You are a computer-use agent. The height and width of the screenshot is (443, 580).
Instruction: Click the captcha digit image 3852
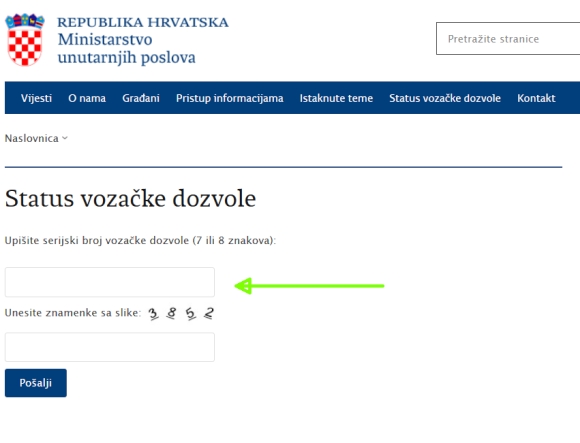[x=181, y=314]
